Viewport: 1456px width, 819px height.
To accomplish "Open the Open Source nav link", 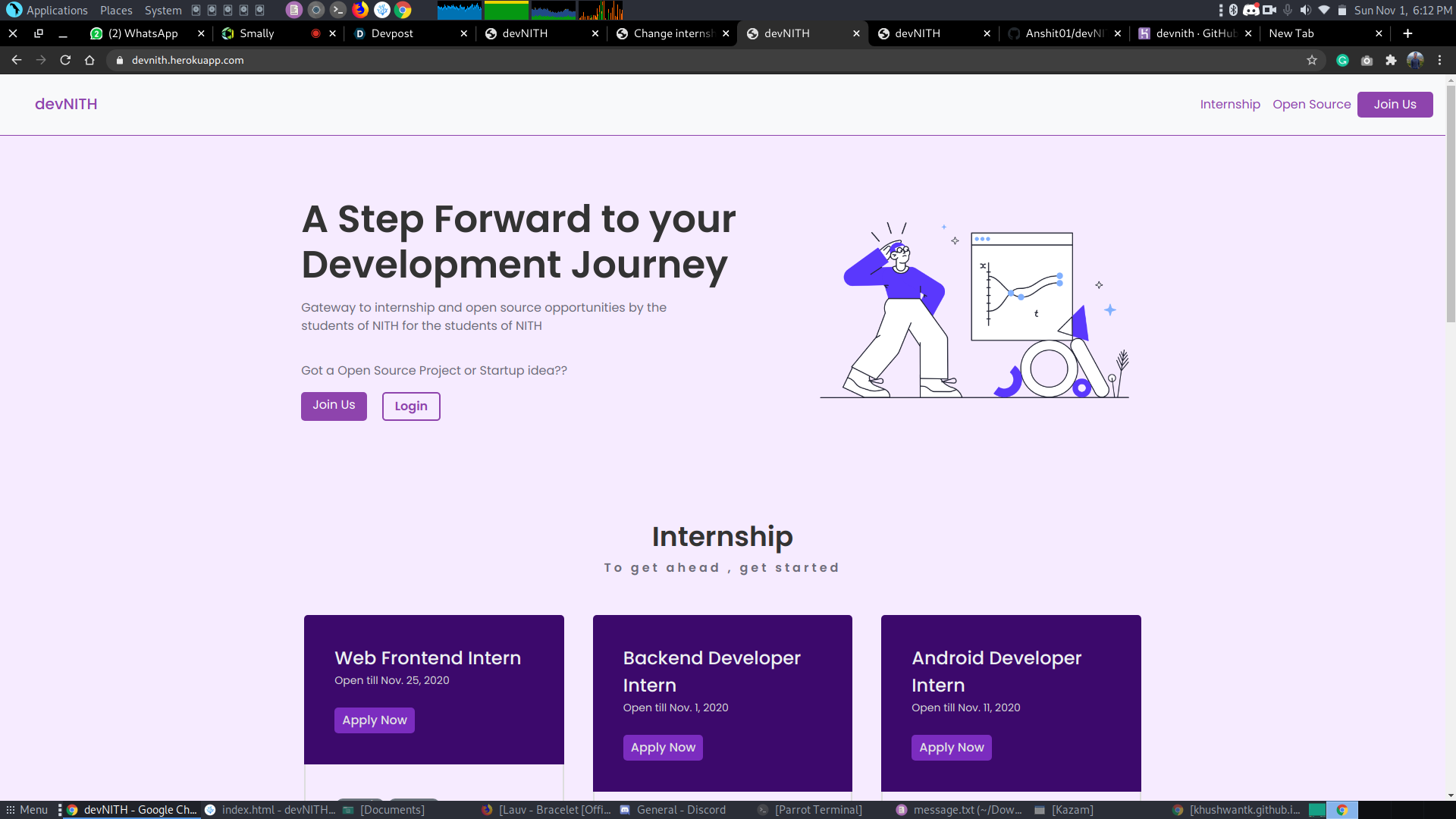I will [1311, 105].
